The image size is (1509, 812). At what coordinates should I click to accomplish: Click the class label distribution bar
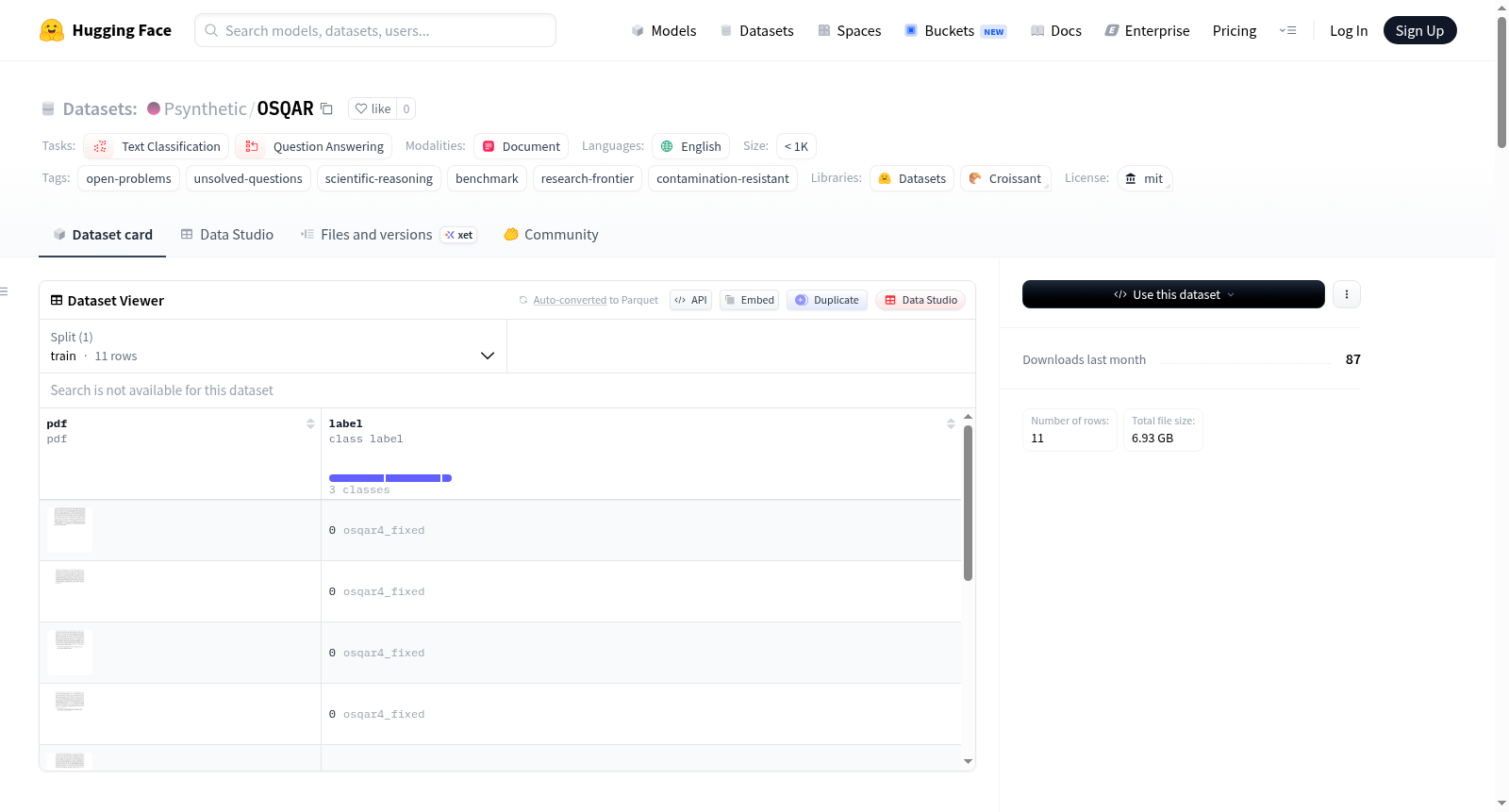(390, 478)
